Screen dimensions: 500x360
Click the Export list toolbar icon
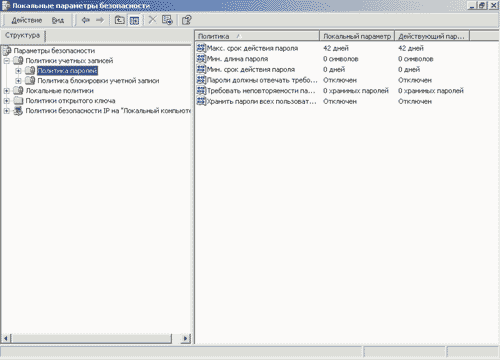coord(167,20)
